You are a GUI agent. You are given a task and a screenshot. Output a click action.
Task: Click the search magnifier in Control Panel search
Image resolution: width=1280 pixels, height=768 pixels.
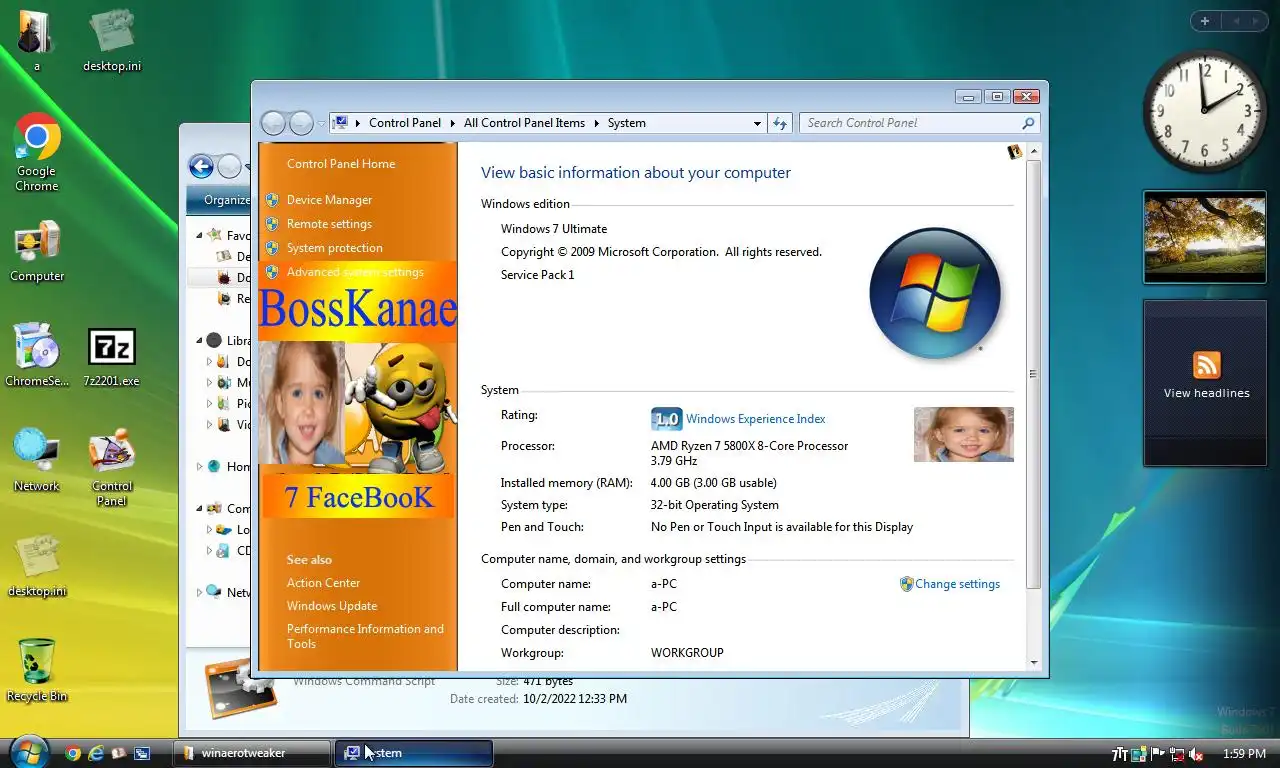click(x=1028, y=123)
